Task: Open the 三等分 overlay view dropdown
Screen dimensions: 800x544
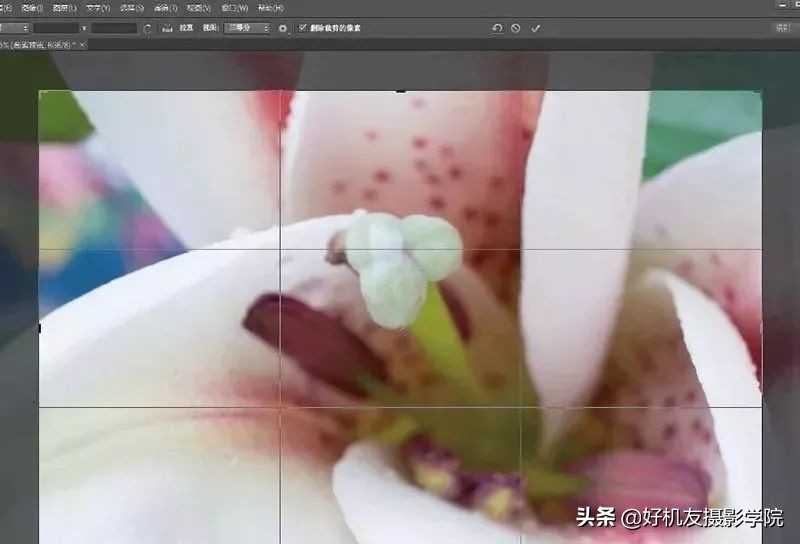Action: click(x=247, y=28)
